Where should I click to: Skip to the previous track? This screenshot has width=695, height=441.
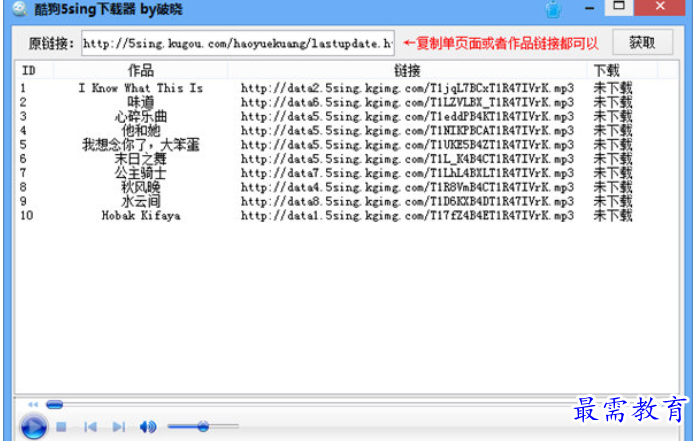pyautogui.click(x=90, y=427)
